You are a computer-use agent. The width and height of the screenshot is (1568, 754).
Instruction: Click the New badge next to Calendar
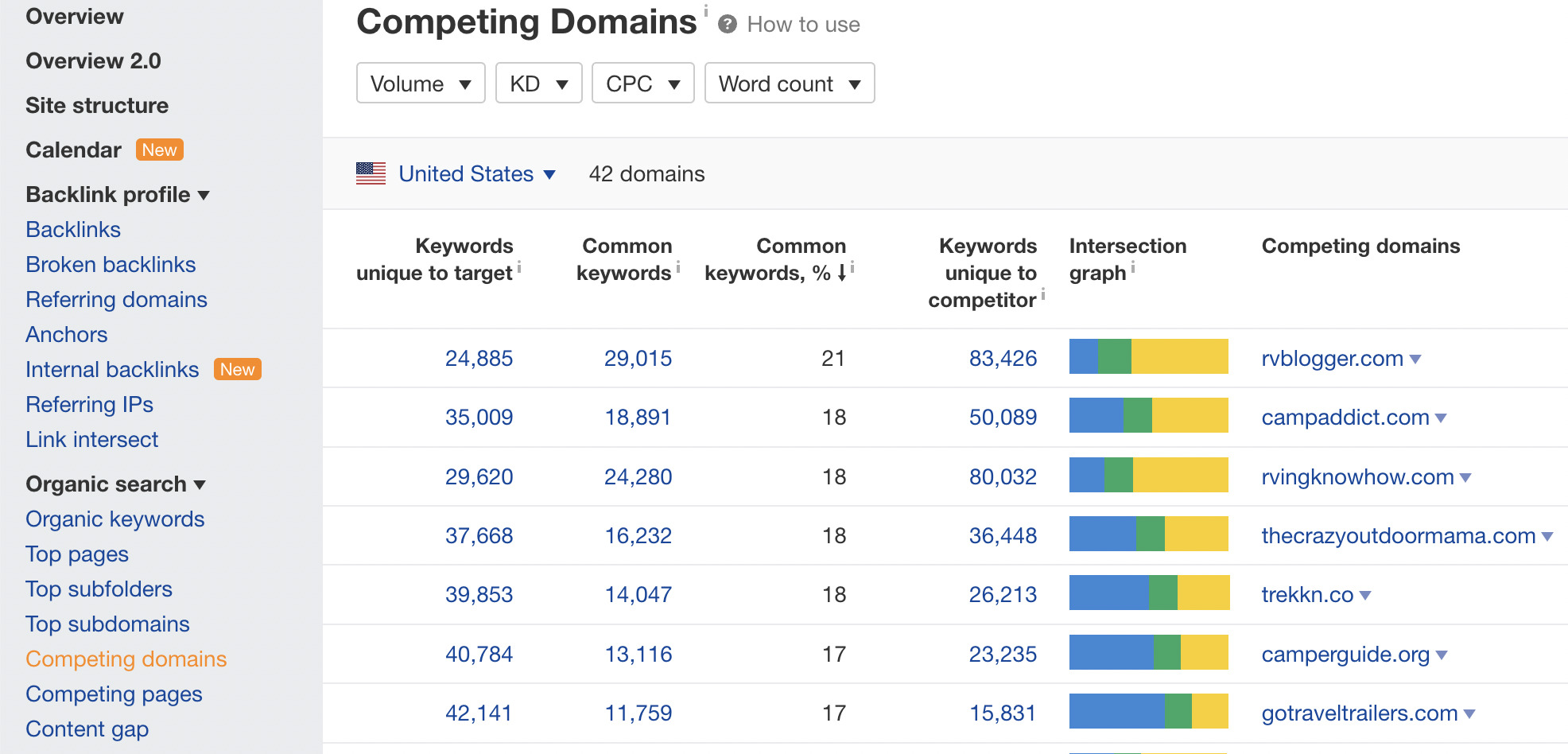pyautogui.click(x=159, y=150)
